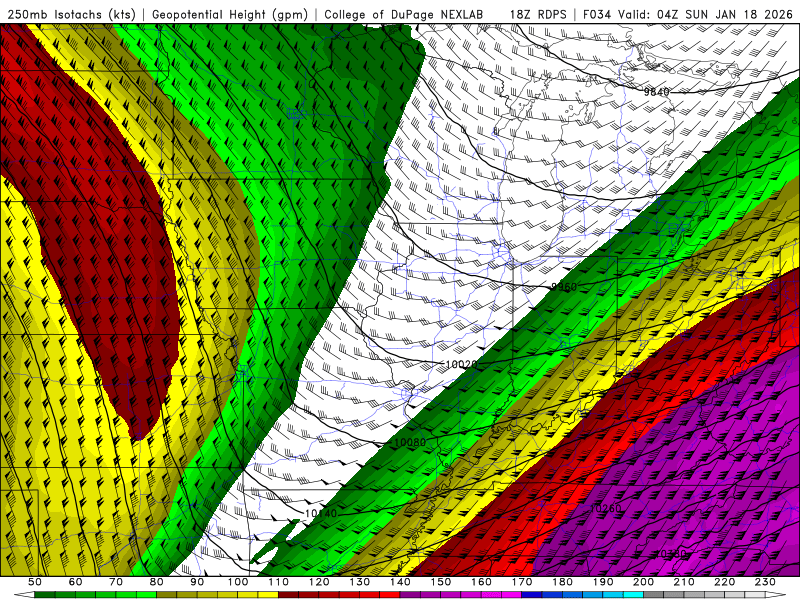Click the 100 value on the color scale

[238, 582]
